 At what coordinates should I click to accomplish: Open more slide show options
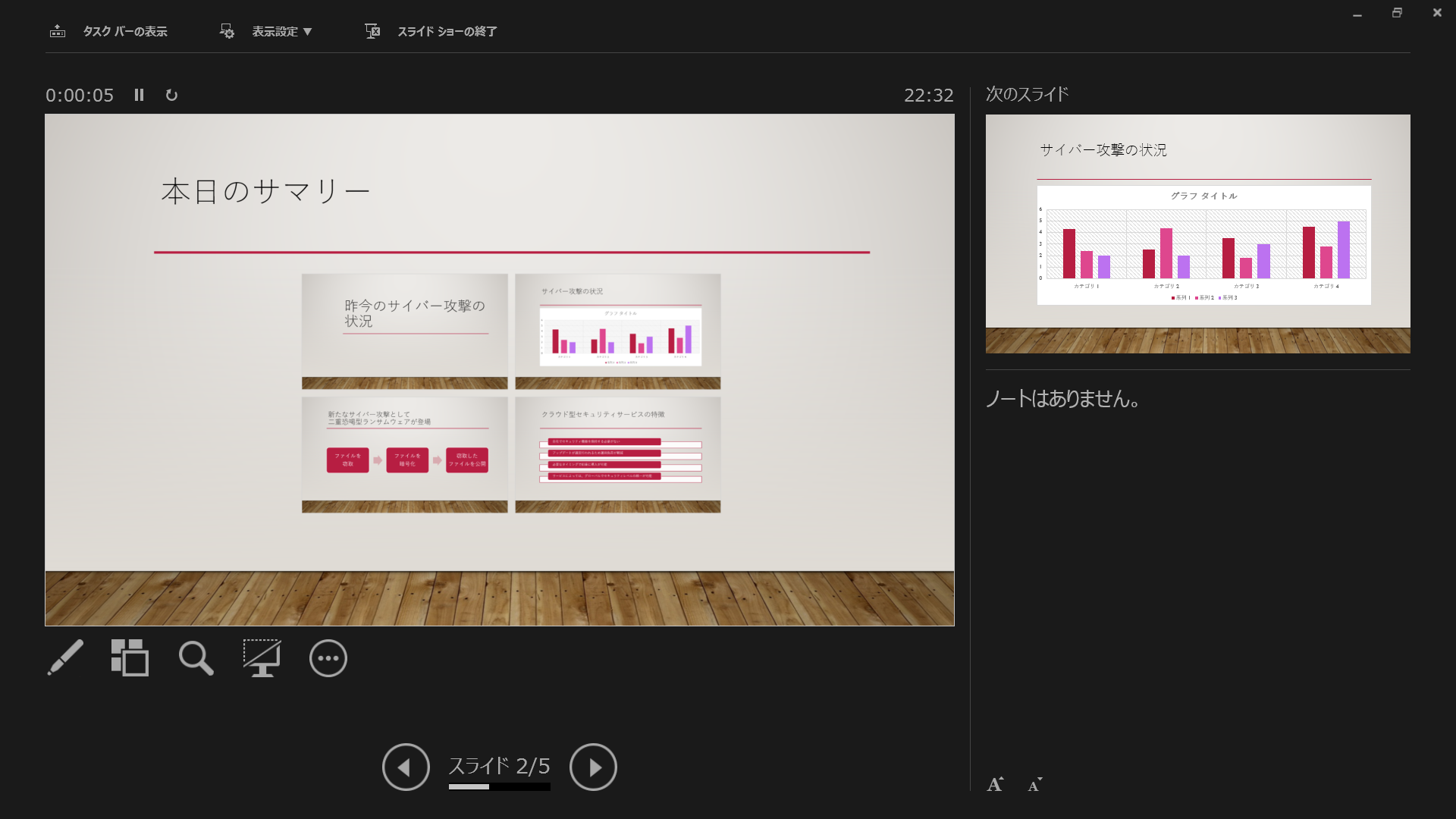coord(327,658)
